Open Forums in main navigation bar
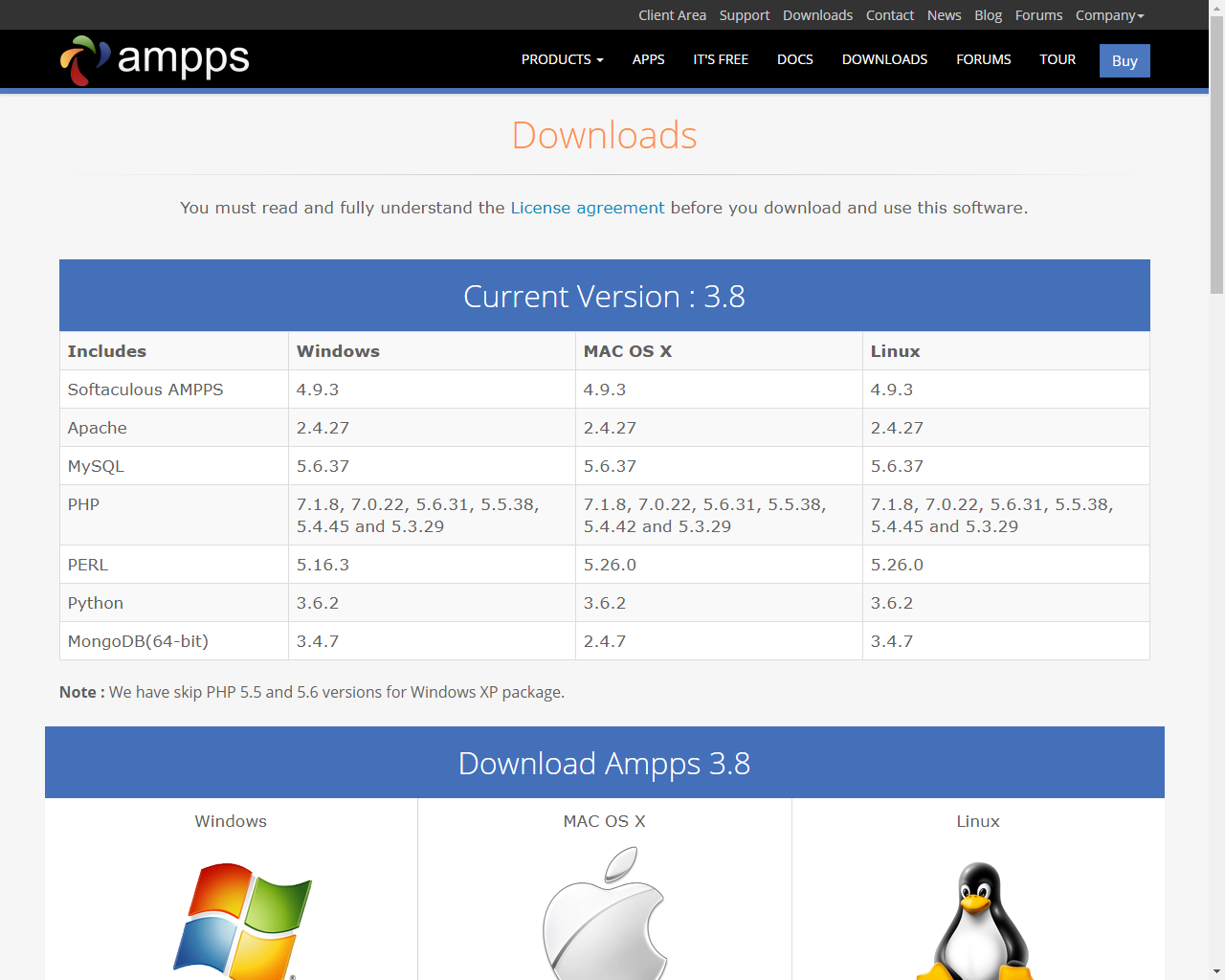 pyautogui.click(x=983, y=59)
